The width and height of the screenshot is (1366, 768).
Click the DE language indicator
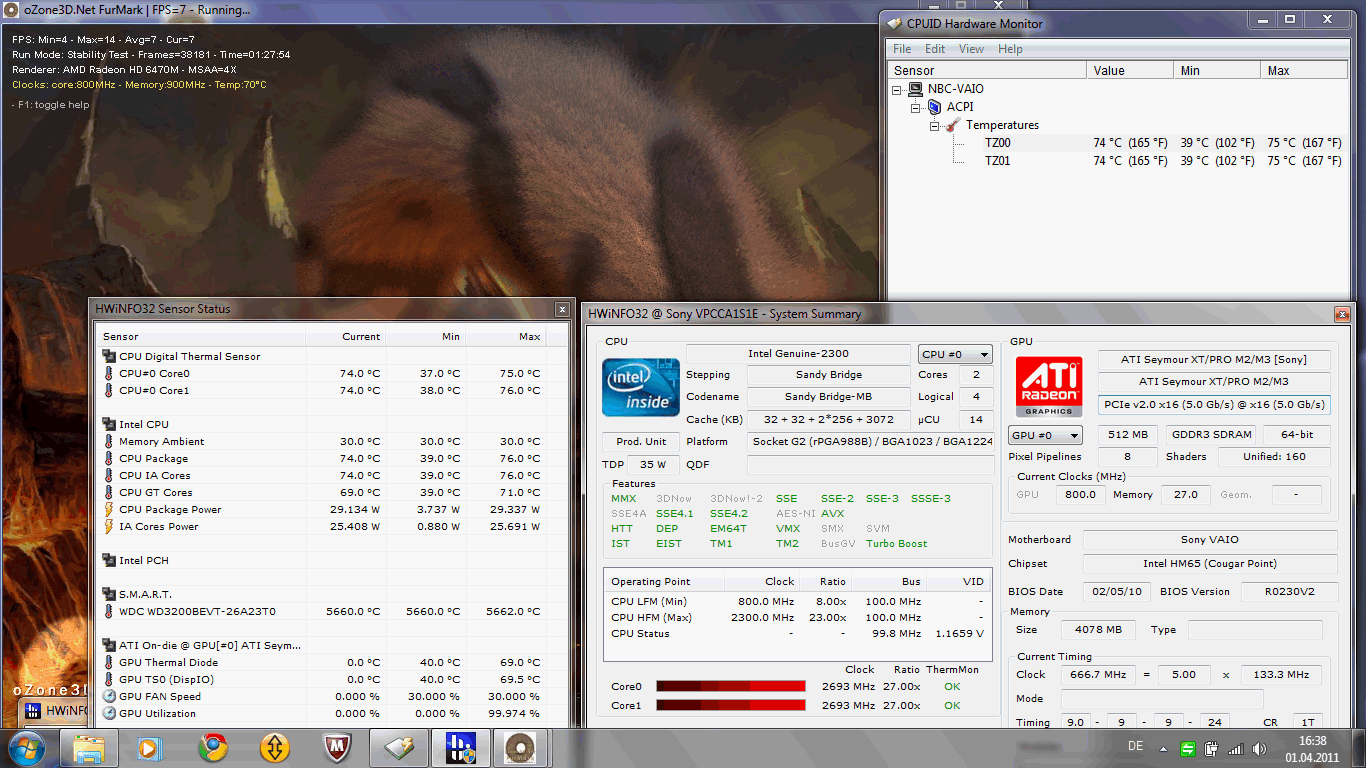(x=1136, y=746)
